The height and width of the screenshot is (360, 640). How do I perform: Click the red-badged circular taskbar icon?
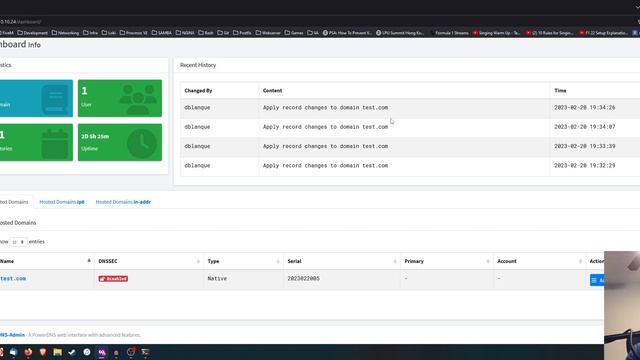(131, 352)
